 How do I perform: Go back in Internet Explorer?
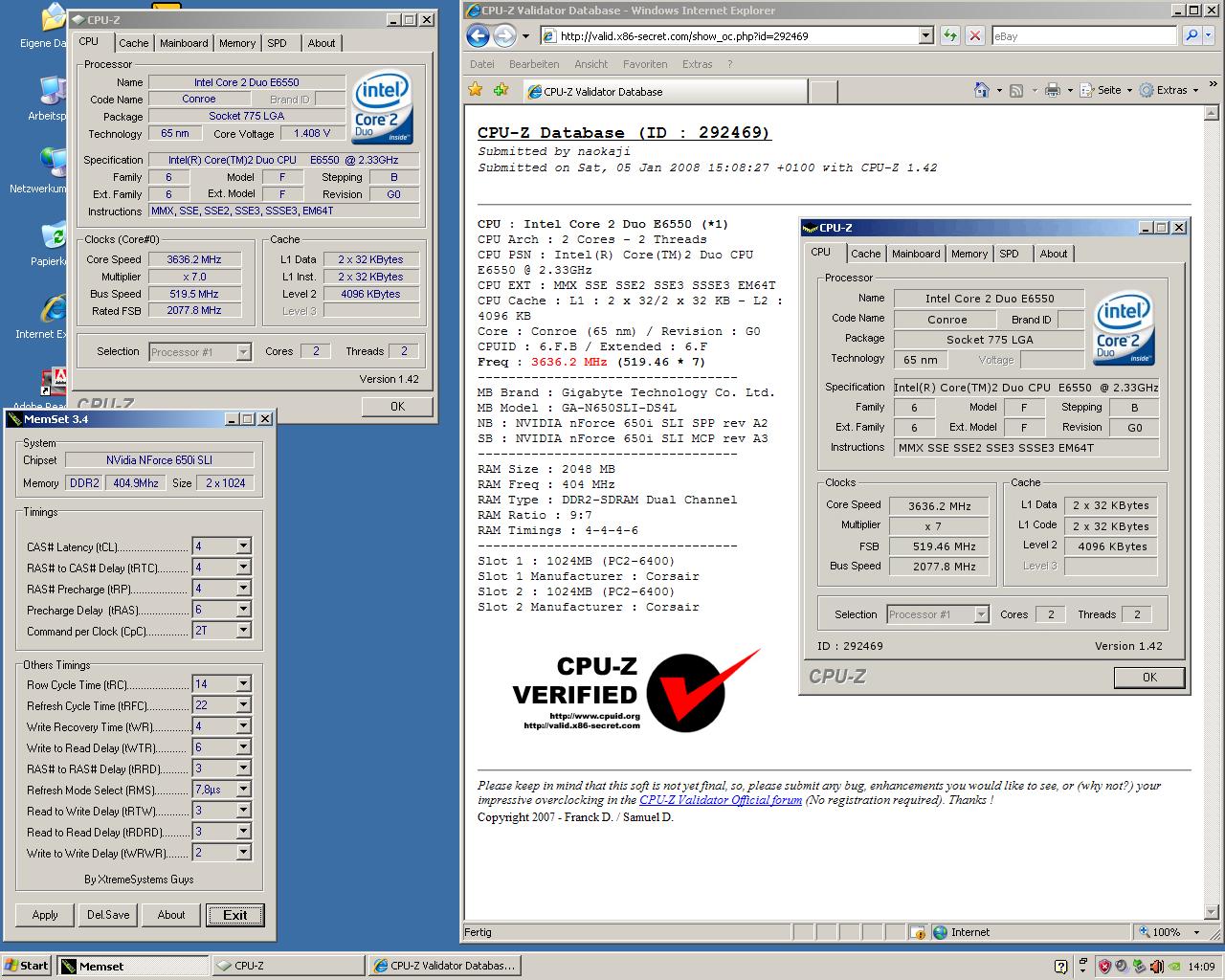[x=479, y=36]
